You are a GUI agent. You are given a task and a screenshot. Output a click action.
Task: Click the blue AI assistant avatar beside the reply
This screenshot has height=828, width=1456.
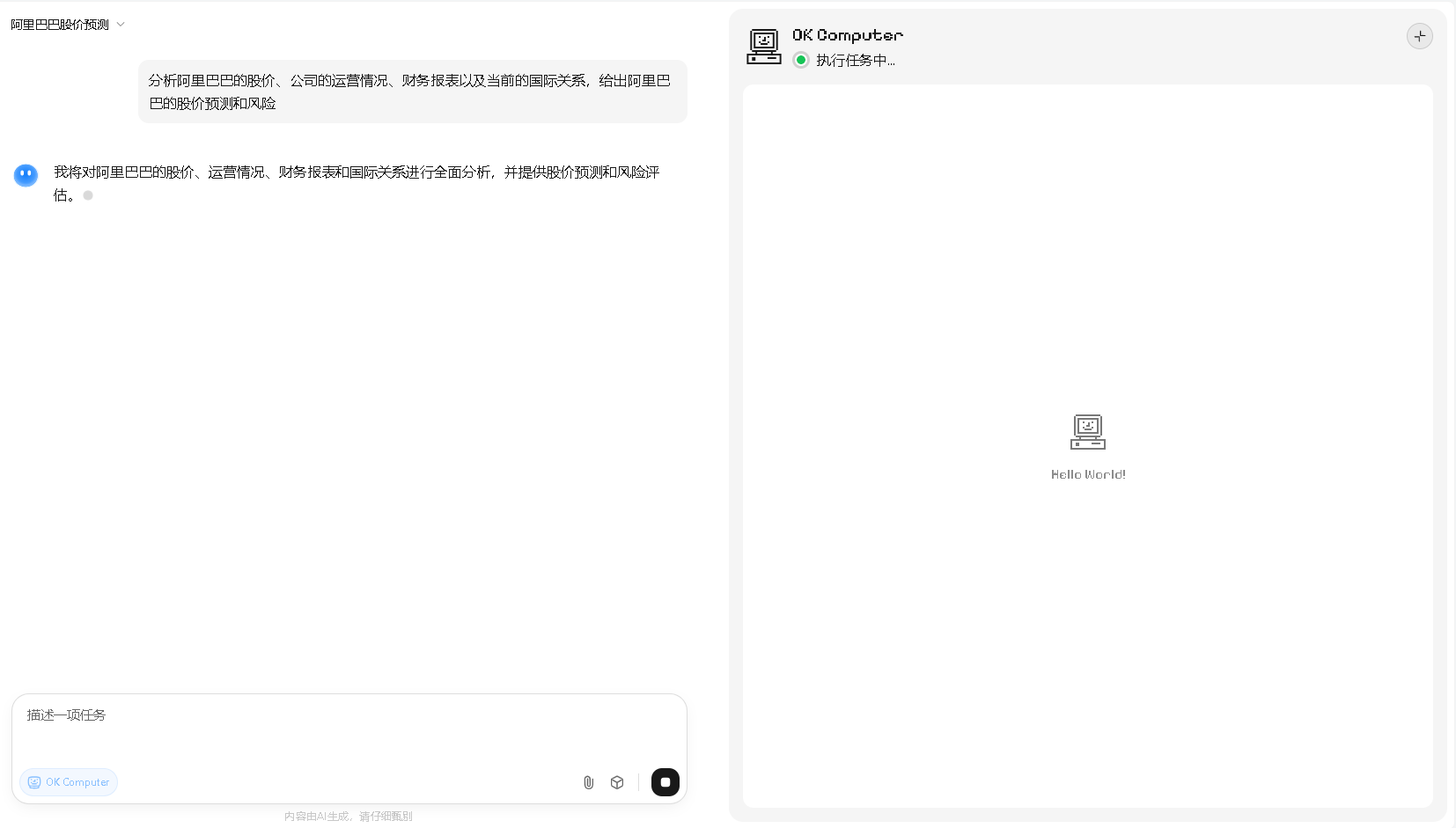tap(26, 175)
